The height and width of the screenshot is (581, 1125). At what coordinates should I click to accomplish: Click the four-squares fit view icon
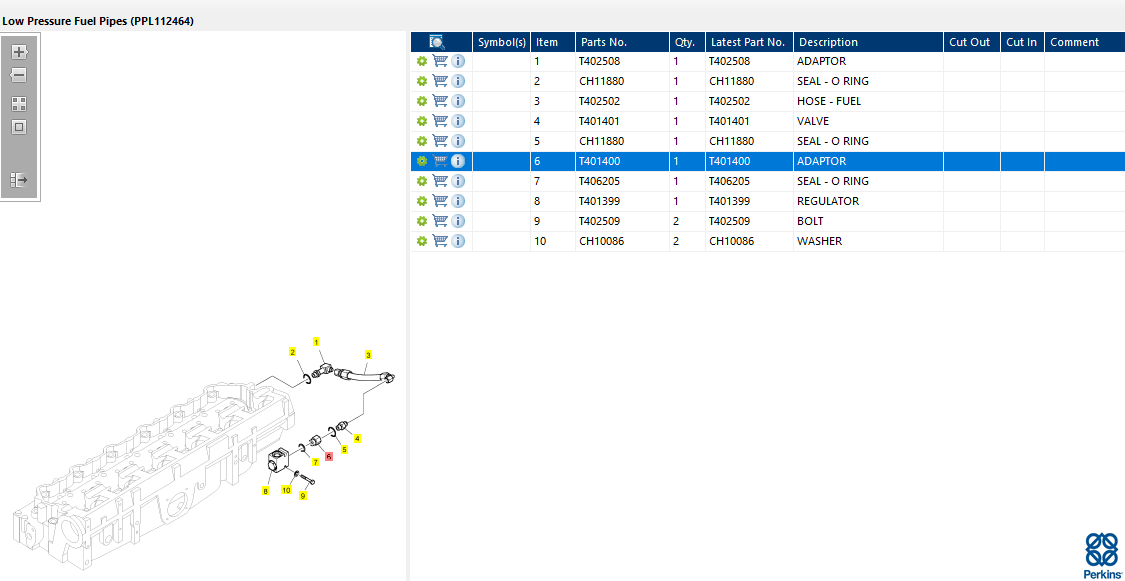point(19,104)
